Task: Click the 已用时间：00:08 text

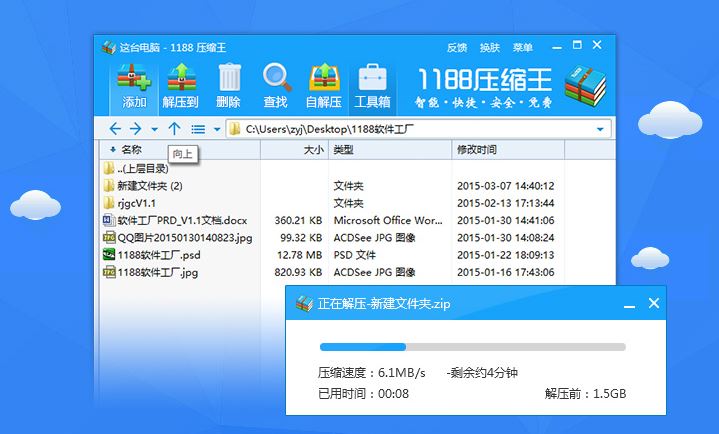Action: click(x=363, y=394)
